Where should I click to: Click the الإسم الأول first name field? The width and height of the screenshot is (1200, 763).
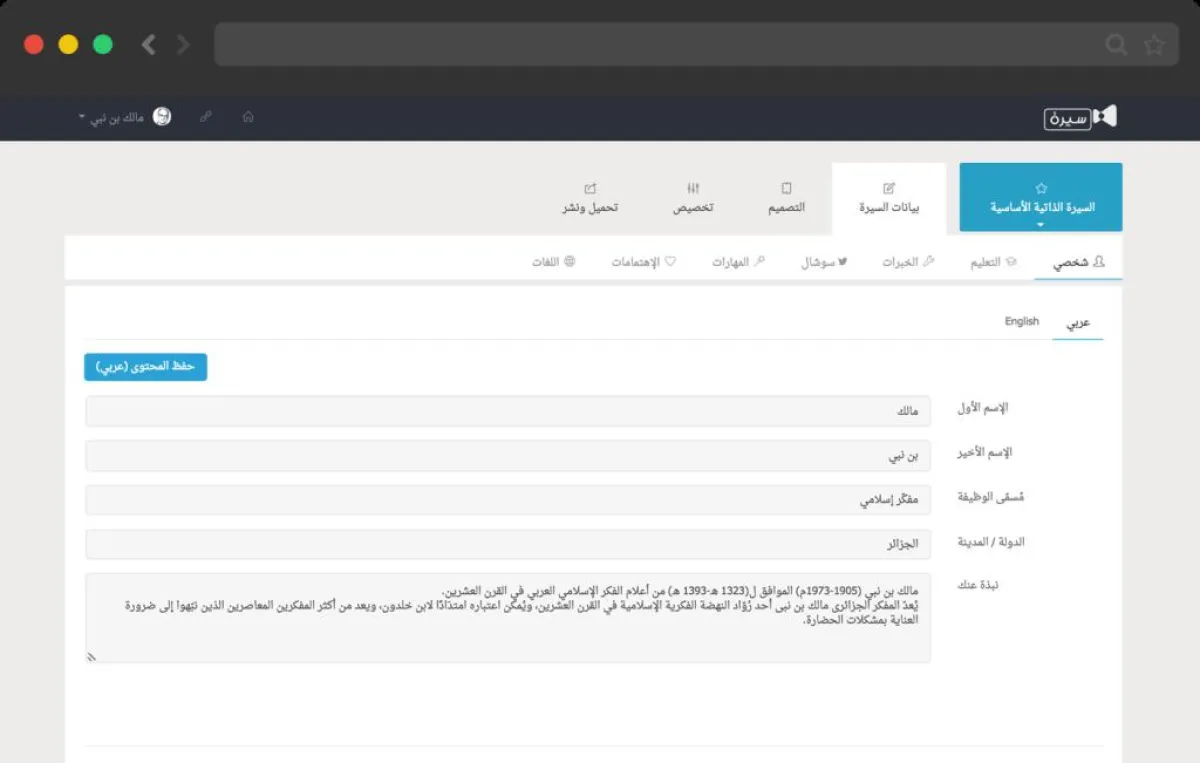[507, 411]
